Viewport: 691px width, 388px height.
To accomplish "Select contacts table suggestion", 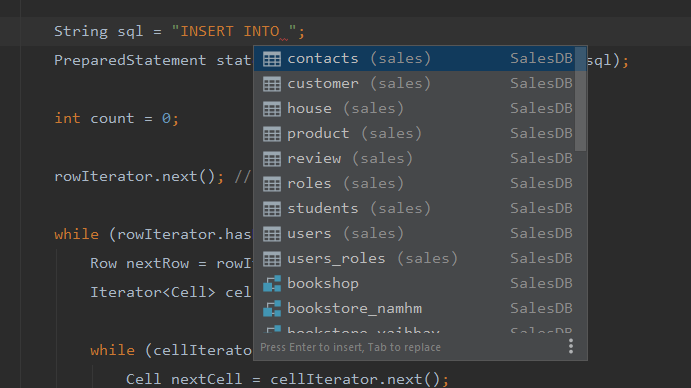I will click(x=414, y=59).
